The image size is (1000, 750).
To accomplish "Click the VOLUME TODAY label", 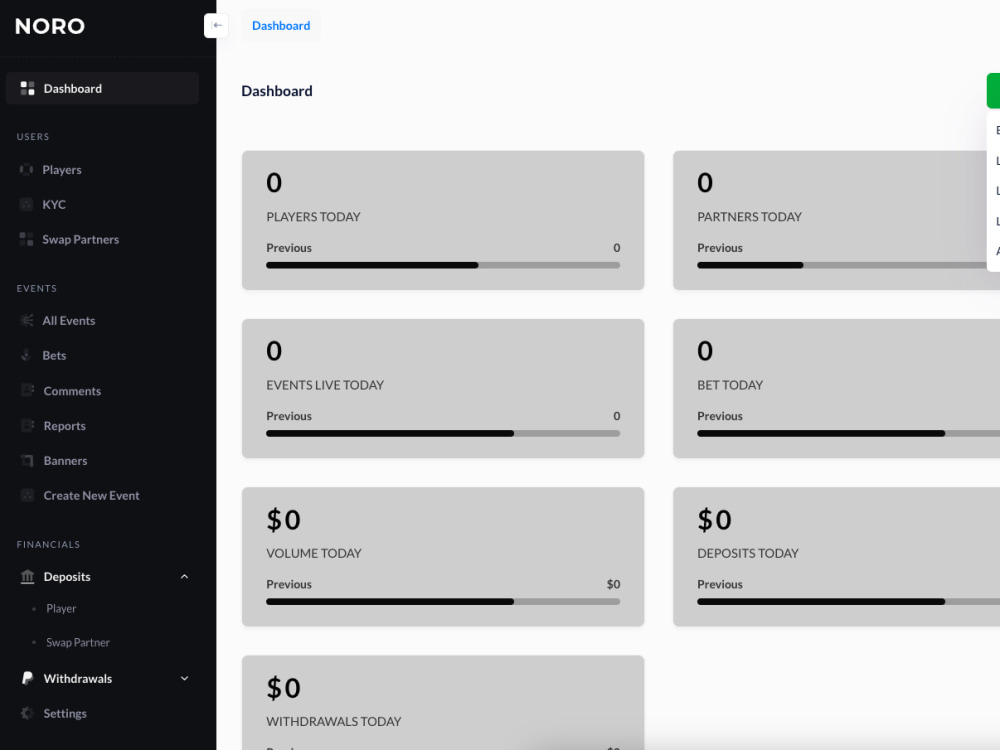I will pyautogui.click(x=314, y=554).
